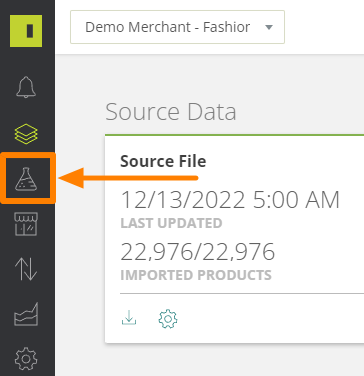Open Source File gear settings
The height and width of the screenshot is (376, 364).
[168, 319]
